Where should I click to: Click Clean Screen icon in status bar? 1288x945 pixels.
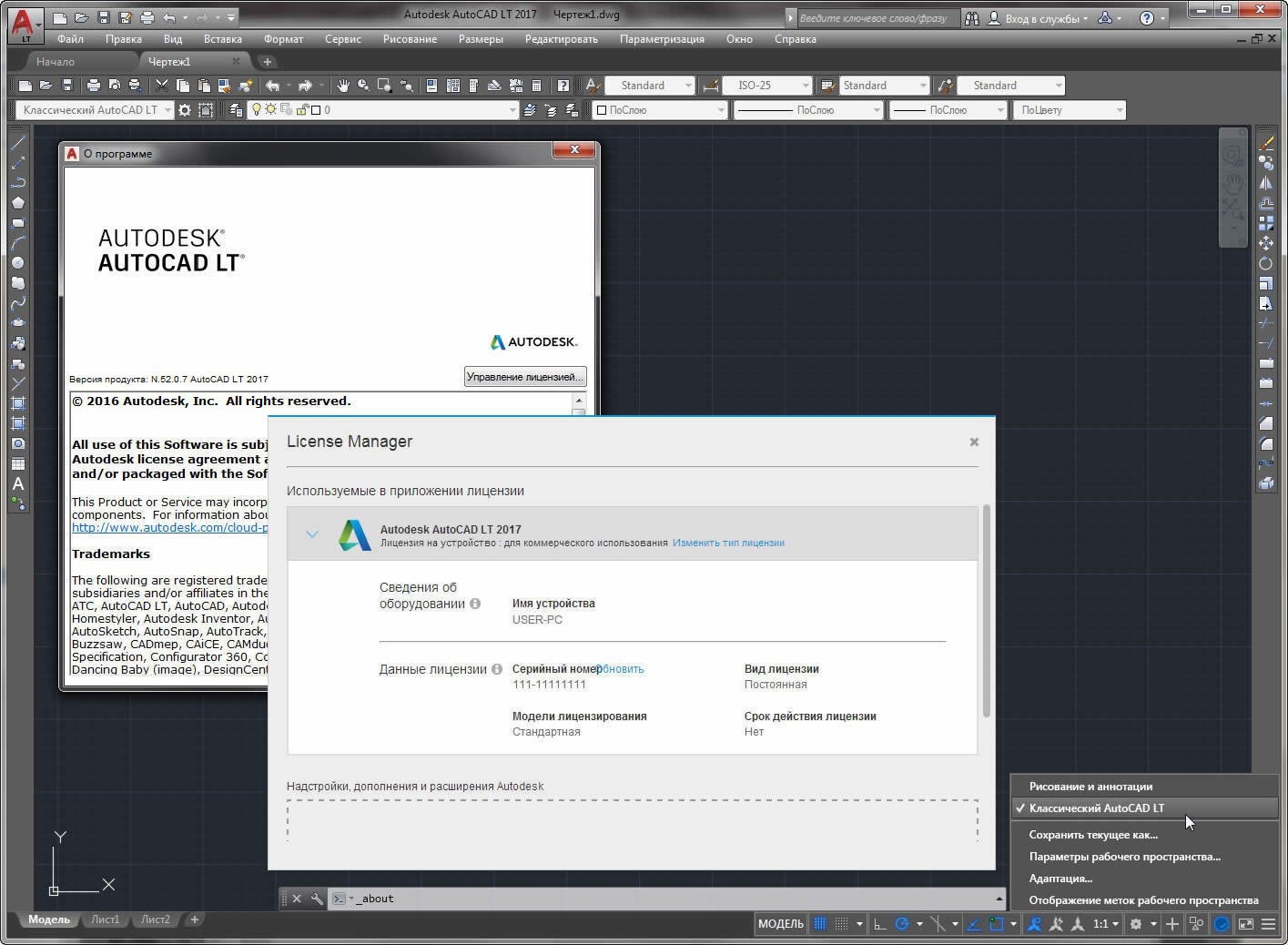point(1245,924)
